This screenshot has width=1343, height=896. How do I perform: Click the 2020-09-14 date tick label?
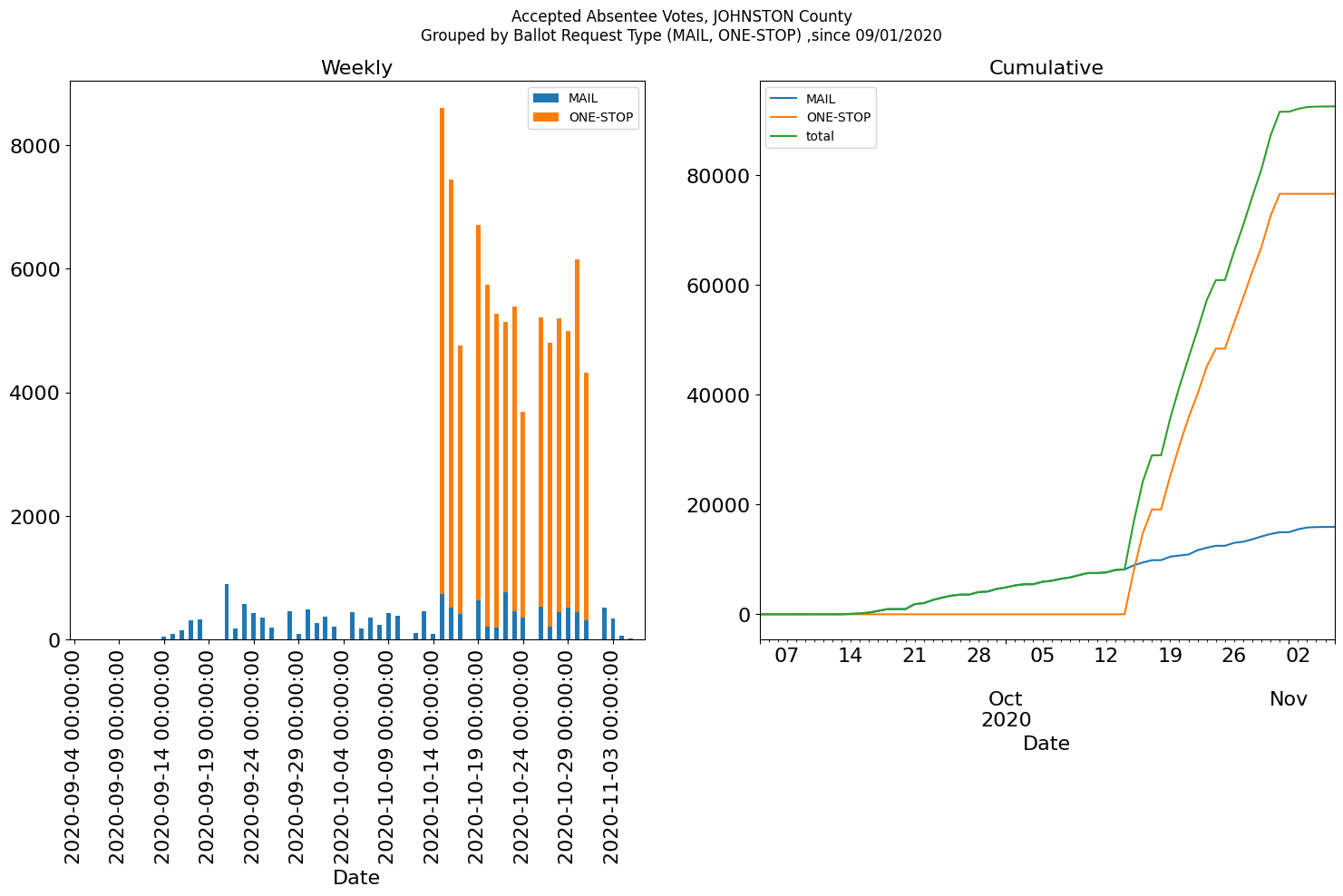coord(163,755)
